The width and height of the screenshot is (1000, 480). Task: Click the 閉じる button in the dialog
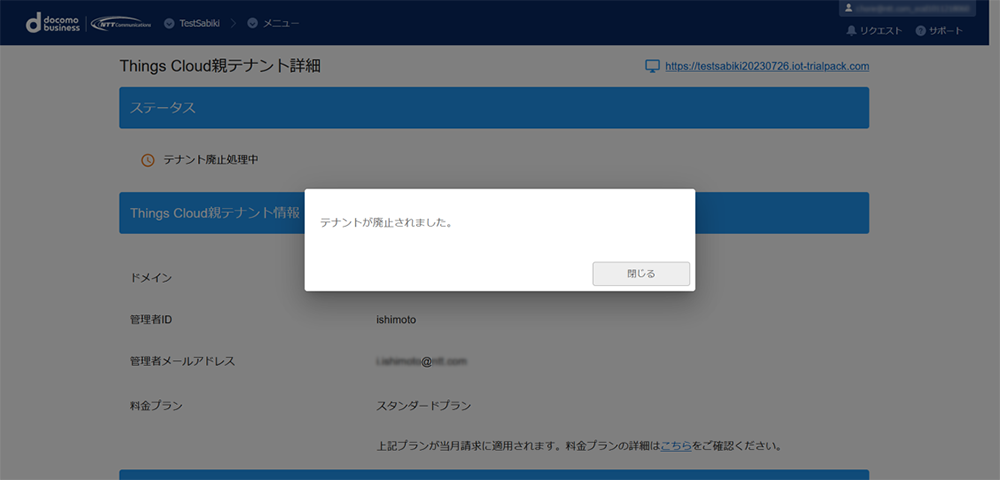(x=641, y=273)
